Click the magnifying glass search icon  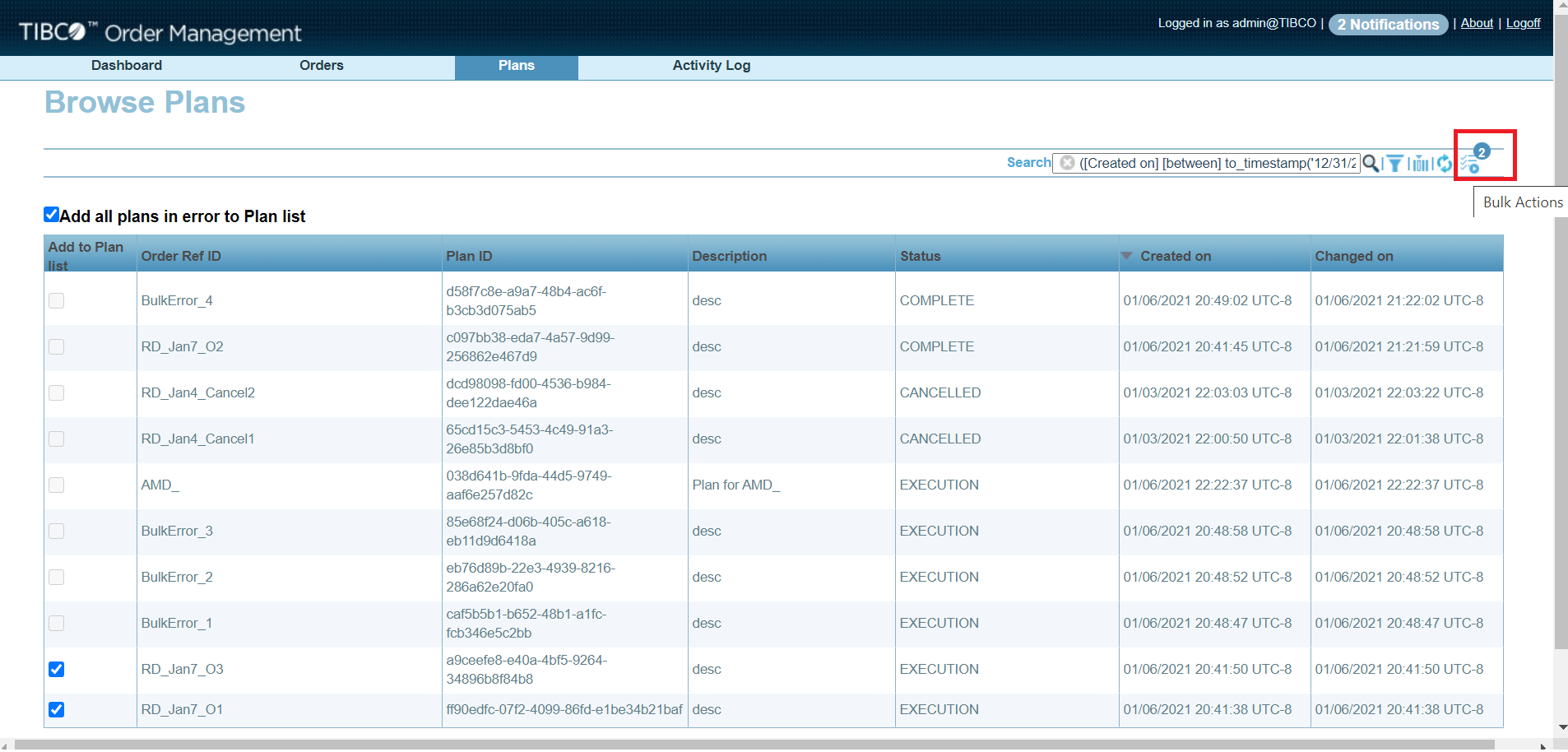pos(1370,163)
